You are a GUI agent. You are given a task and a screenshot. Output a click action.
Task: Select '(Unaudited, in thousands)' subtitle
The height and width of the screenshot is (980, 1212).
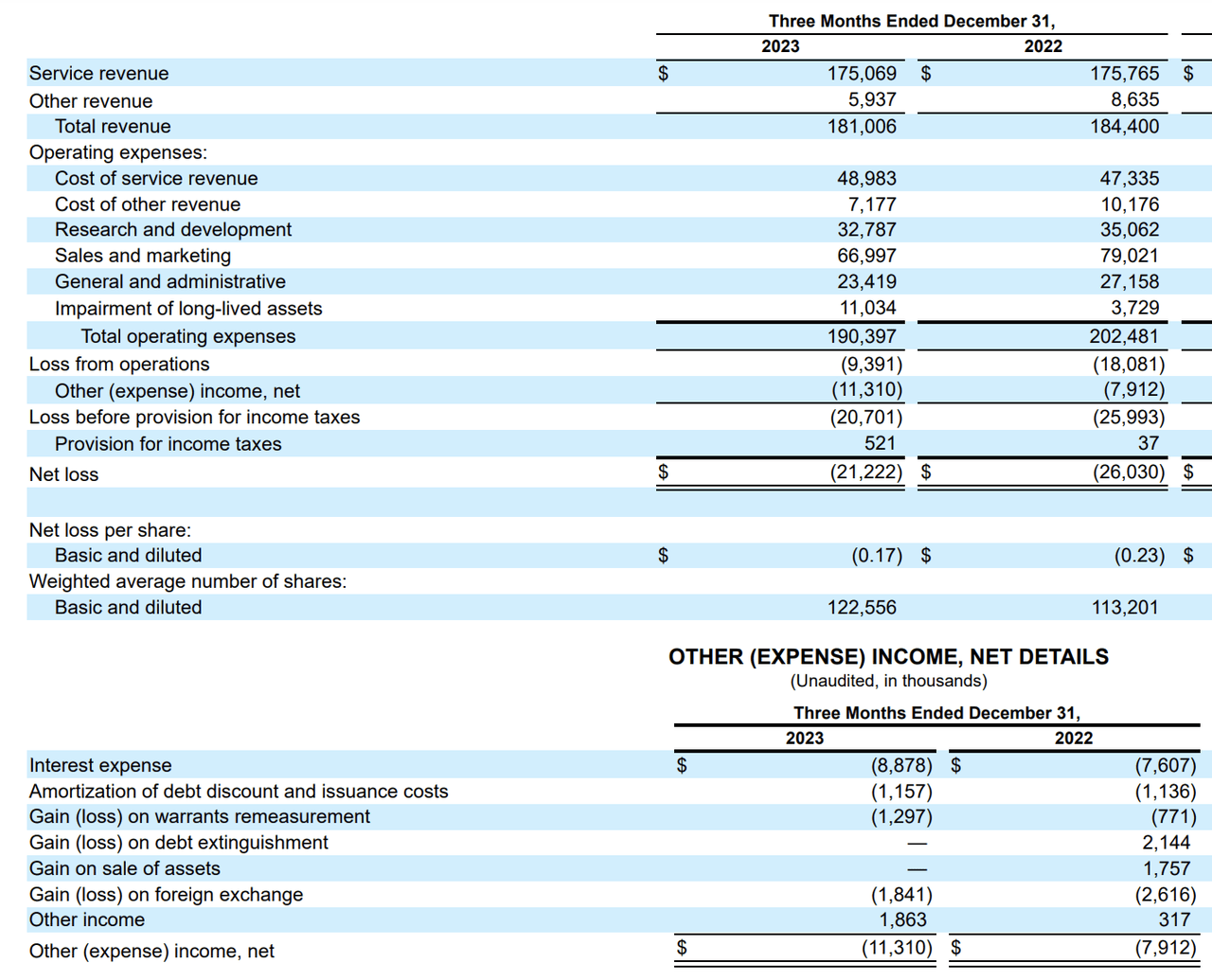click(x=888, y=681)
